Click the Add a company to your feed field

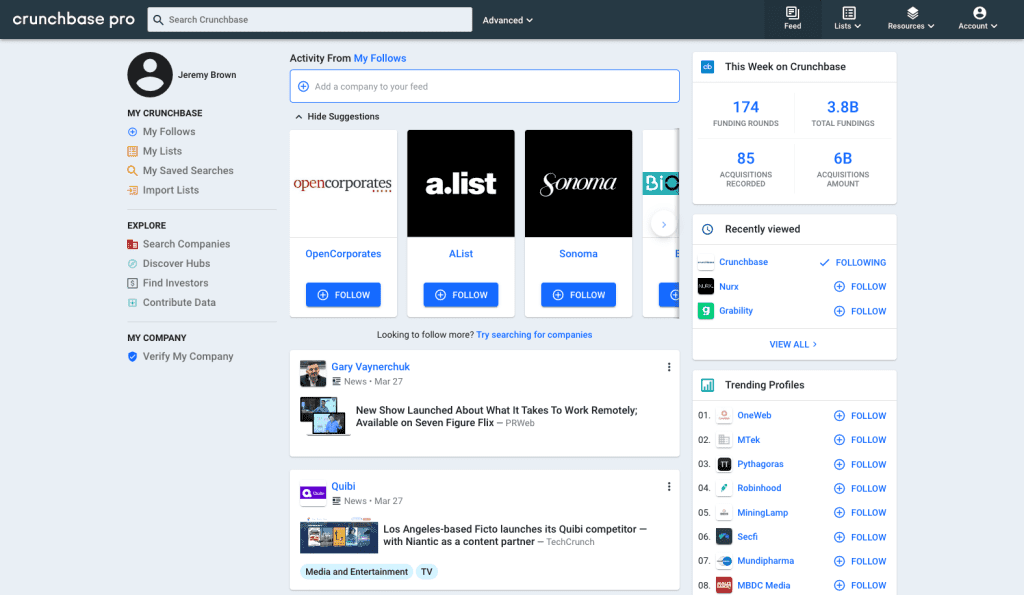pyautogui.click(x=484, y=87)
